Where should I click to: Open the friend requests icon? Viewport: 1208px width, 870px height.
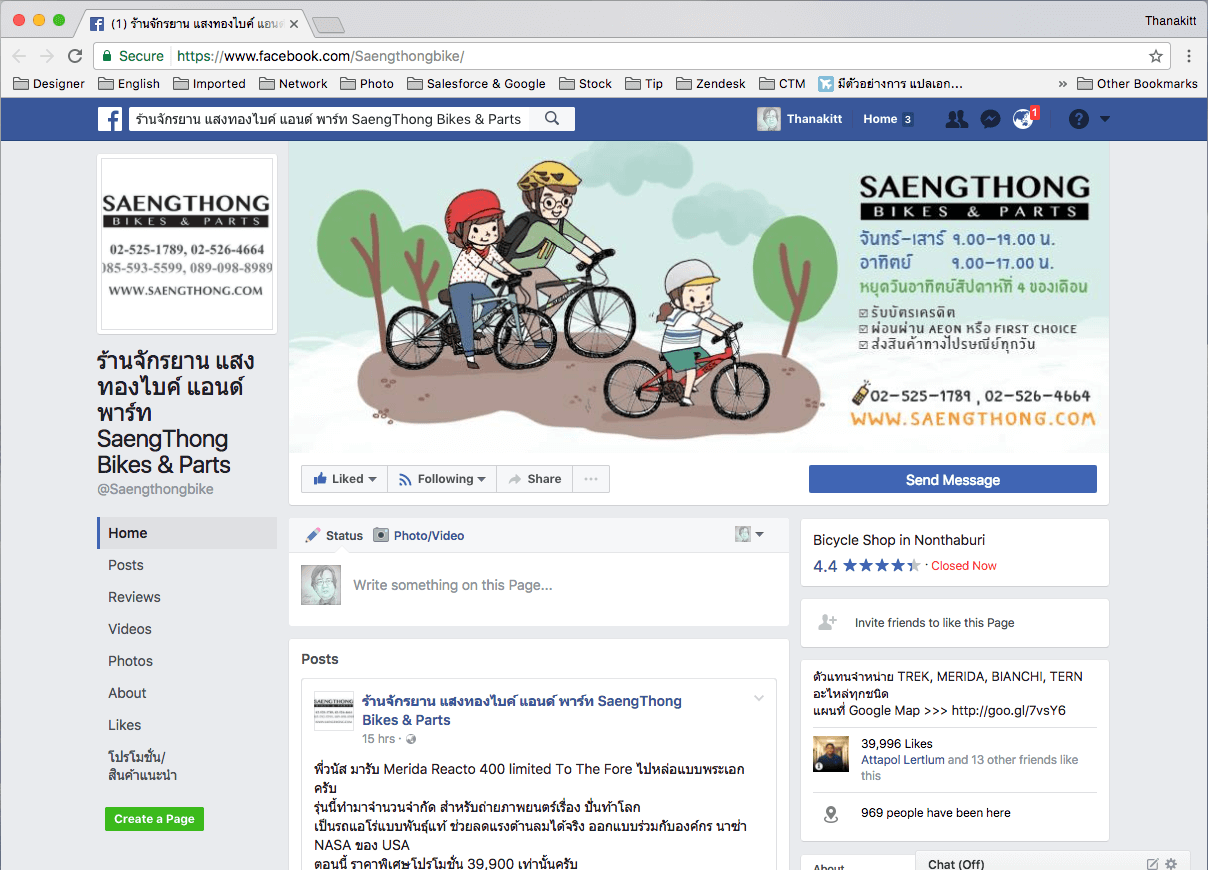(x=956, y=119)
